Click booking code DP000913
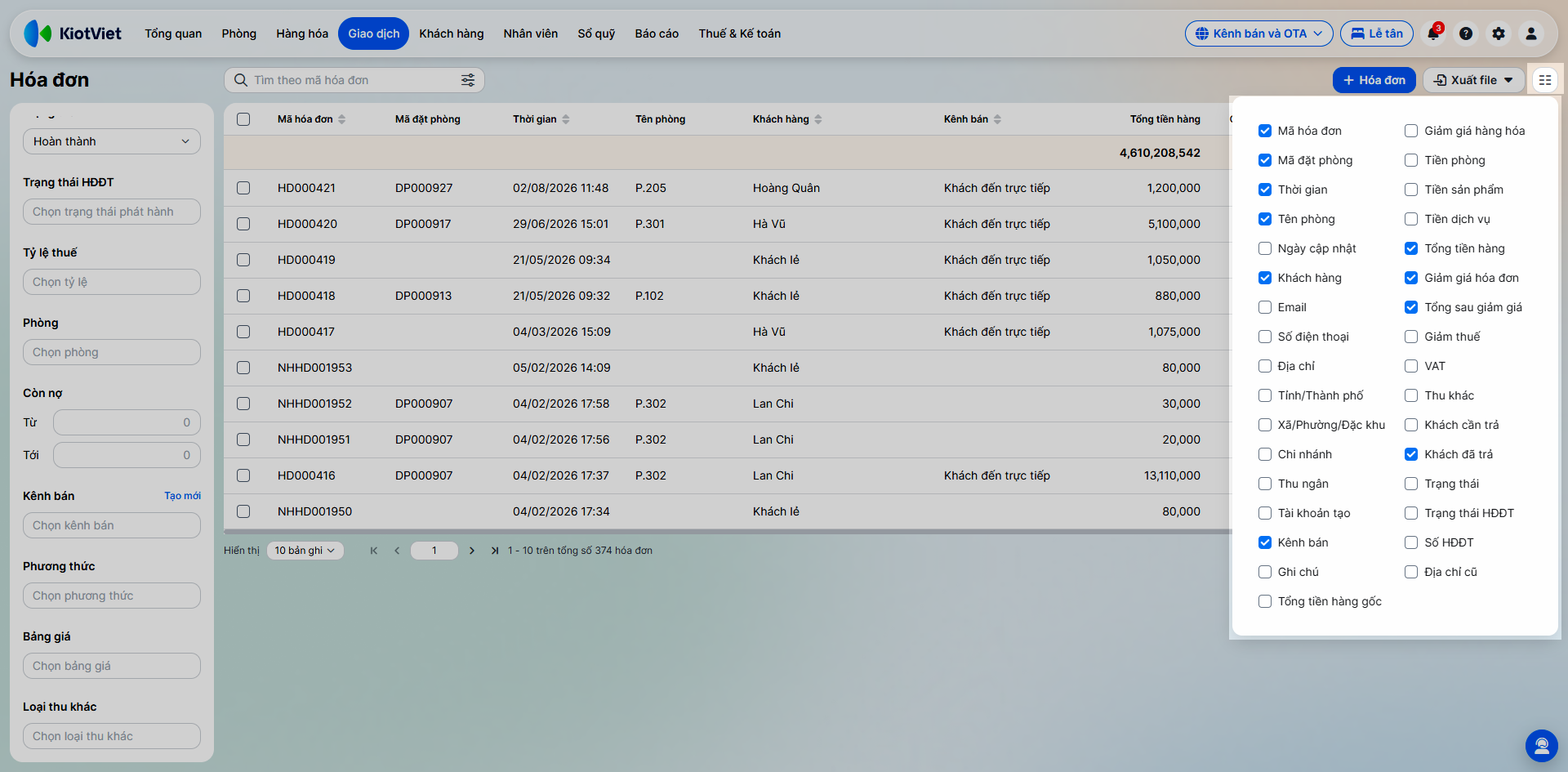The width and height of the screenshot is (1568, 772). (424, 296)
